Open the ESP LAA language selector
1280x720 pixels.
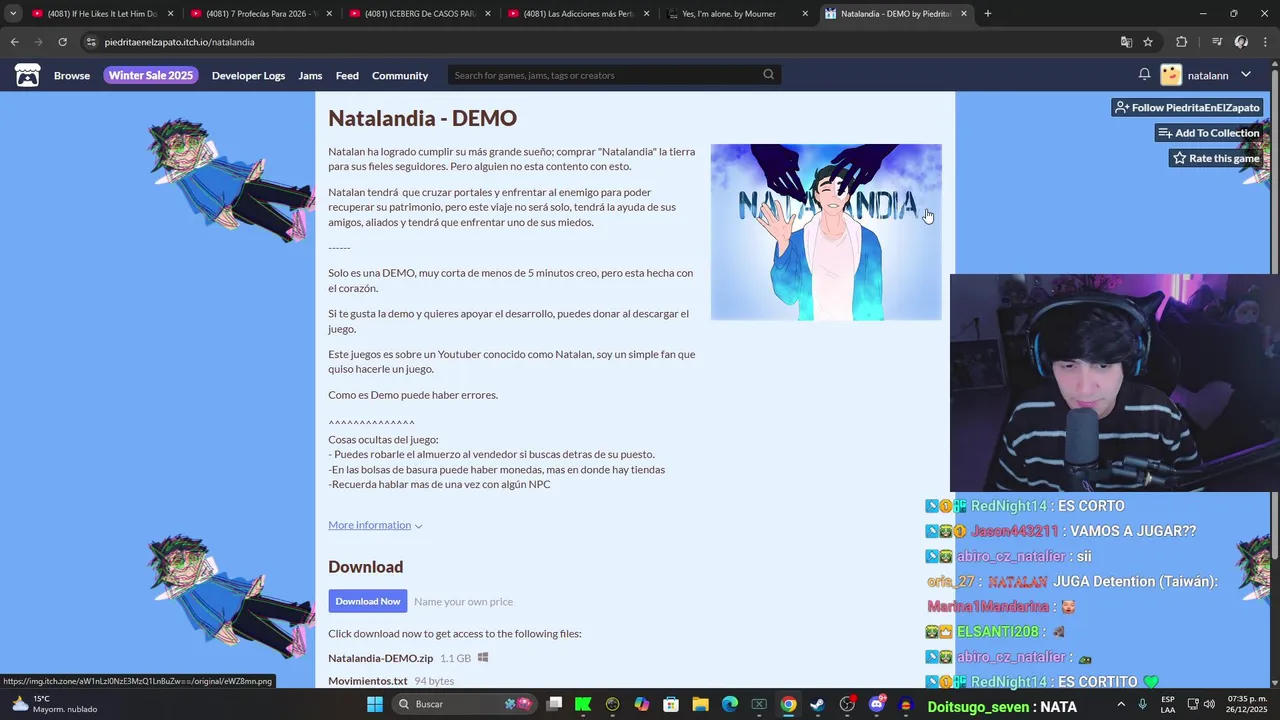click(x=1168, y=704)
